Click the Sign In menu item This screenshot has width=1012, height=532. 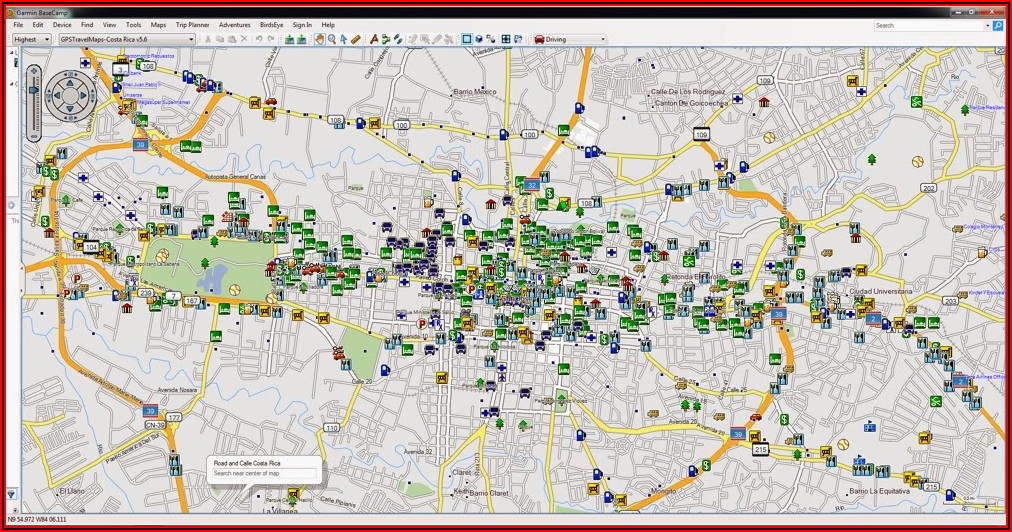pyautogui.click(x=301, y=24)
